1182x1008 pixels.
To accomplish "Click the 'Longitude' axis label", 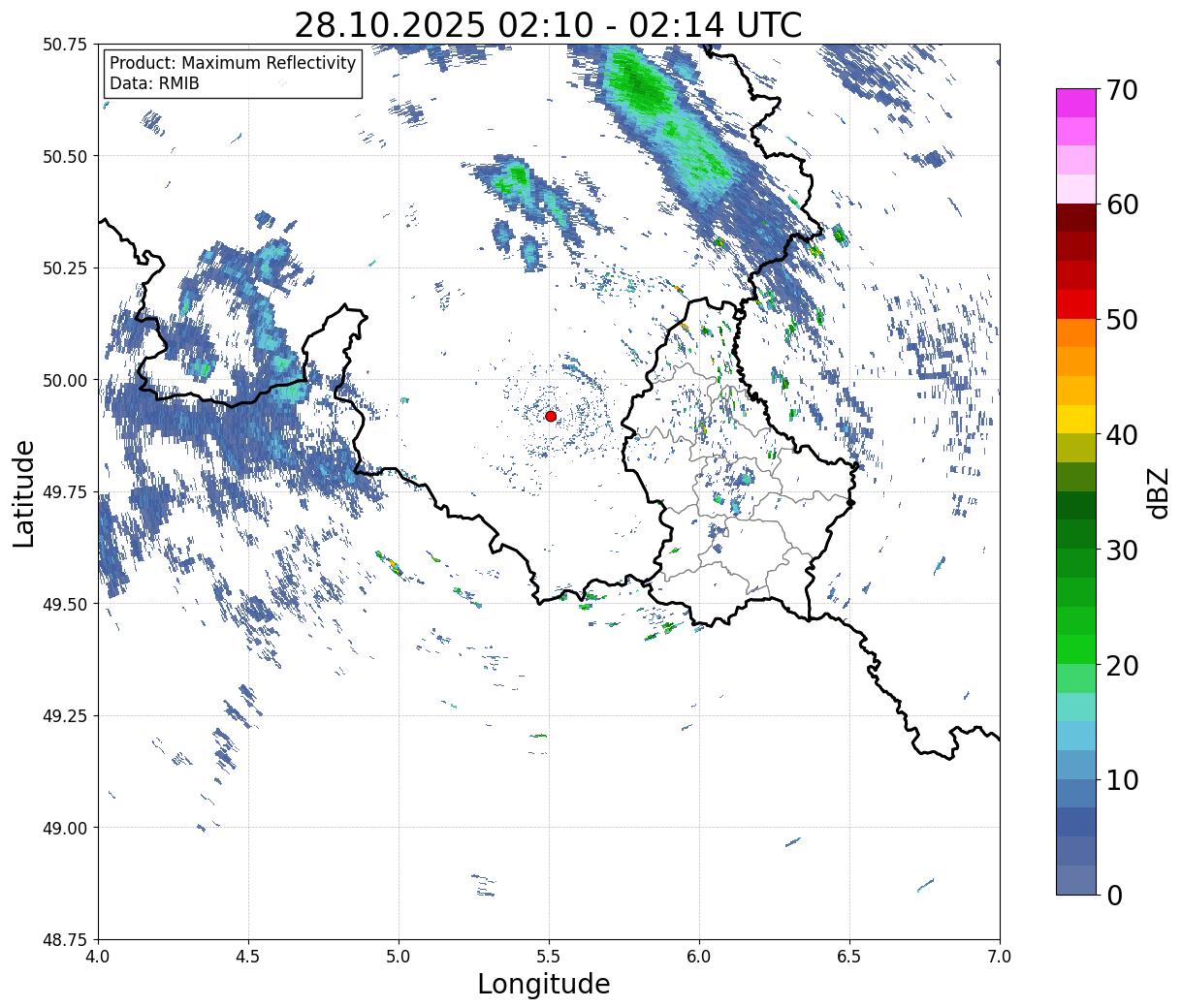I will point(544,984).
